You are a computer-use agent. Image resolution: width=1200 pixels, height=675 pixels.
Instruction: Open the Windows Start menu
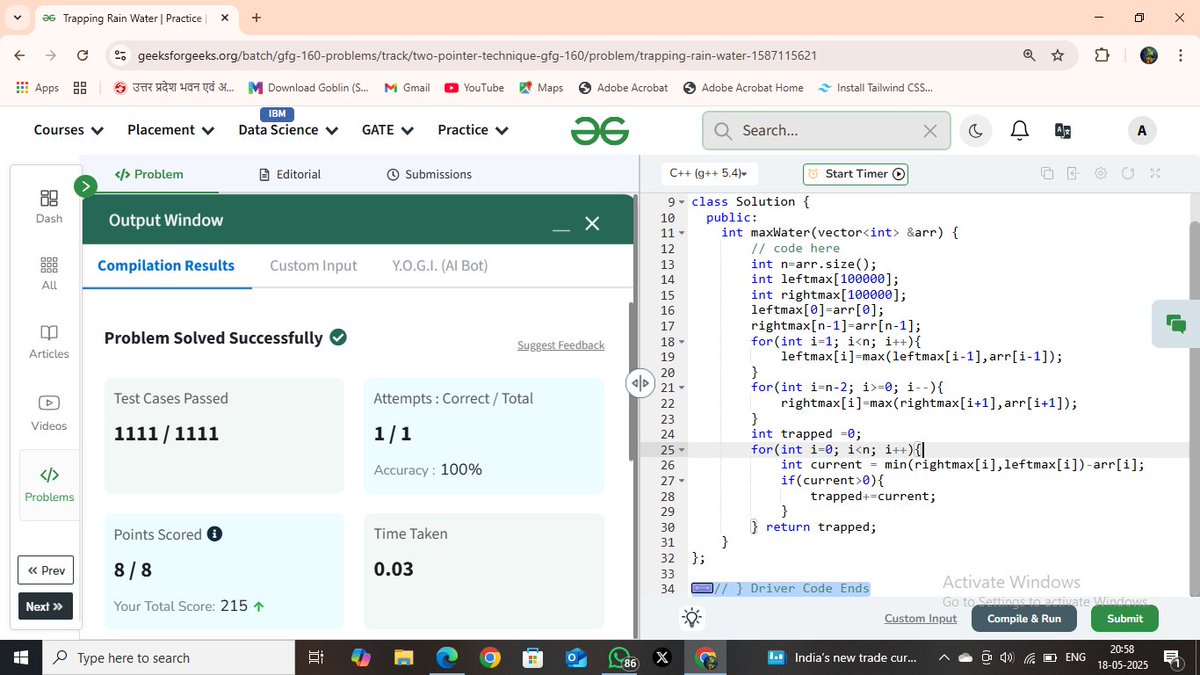click(21, 657)
